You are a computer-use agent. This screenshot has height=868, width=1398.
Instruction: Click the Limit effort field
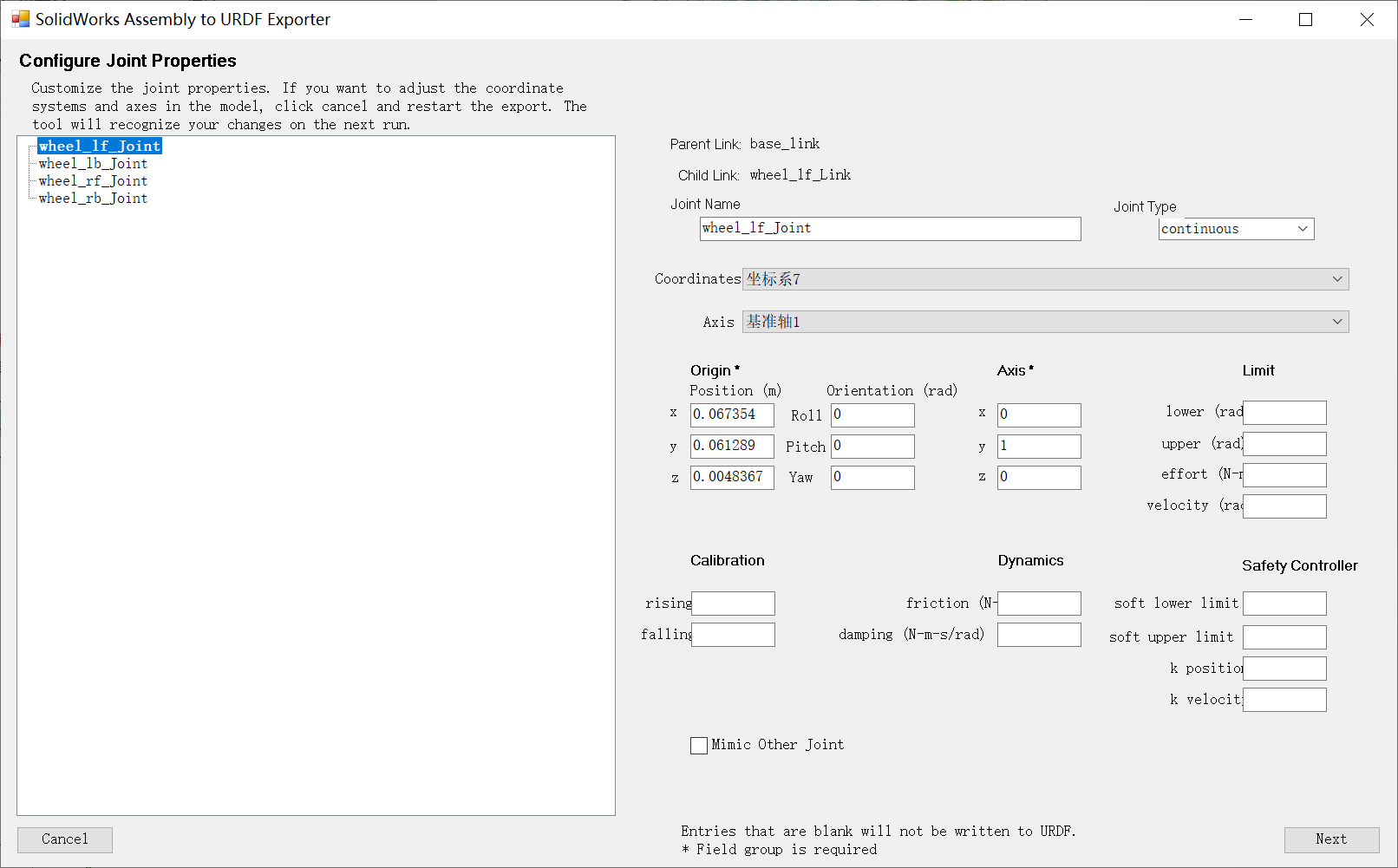coord(1284,475)
